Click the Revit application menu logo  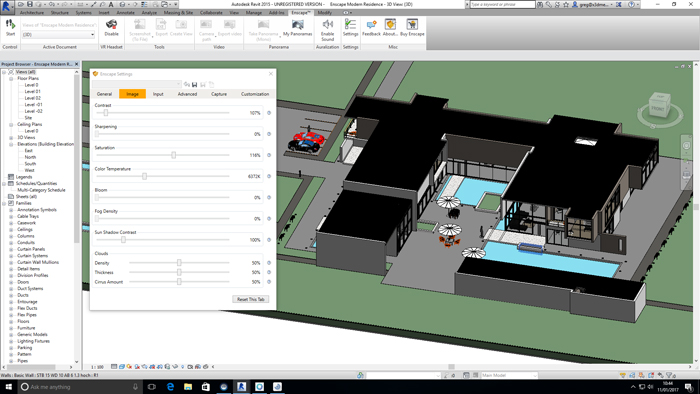pos(7,7)
